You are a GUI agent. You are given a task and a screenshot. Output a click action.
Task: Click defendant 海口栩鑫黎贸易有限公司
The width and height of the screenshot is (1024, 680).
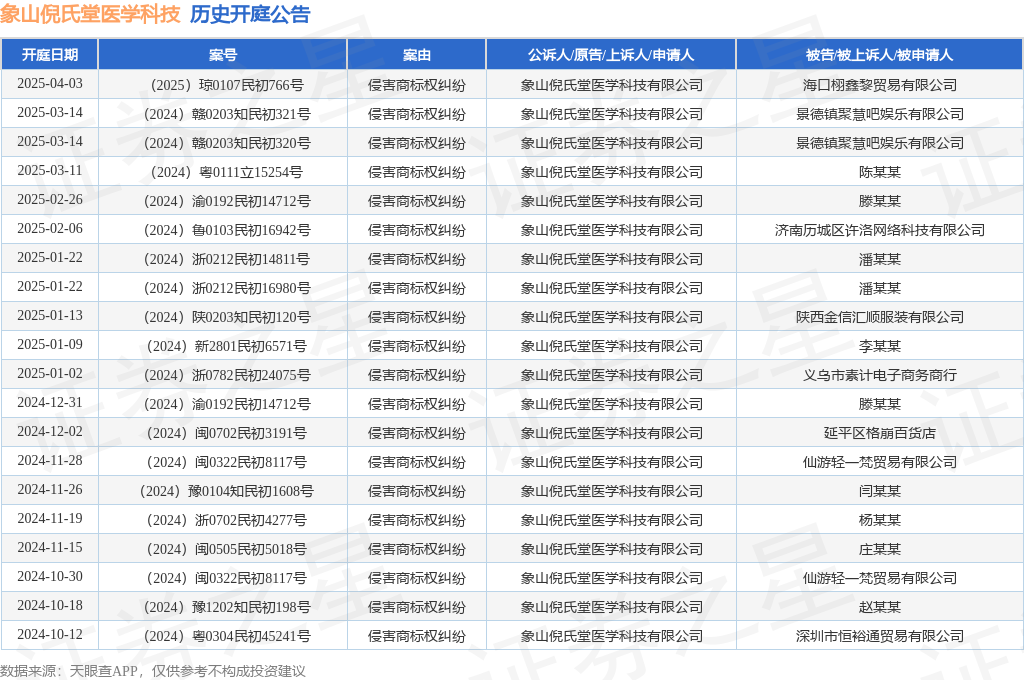(x=880, y=85)
